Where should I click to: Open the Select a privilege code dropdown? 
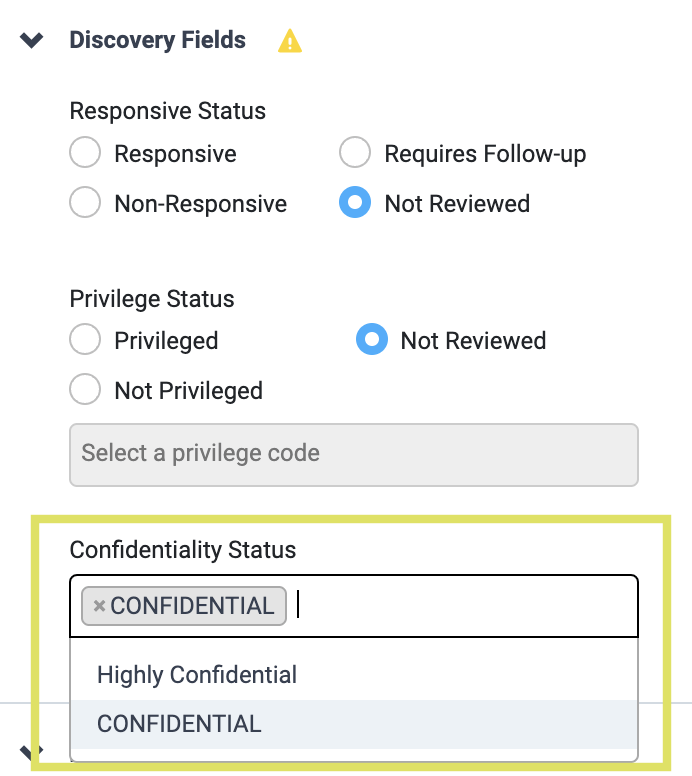coord(353,454)
